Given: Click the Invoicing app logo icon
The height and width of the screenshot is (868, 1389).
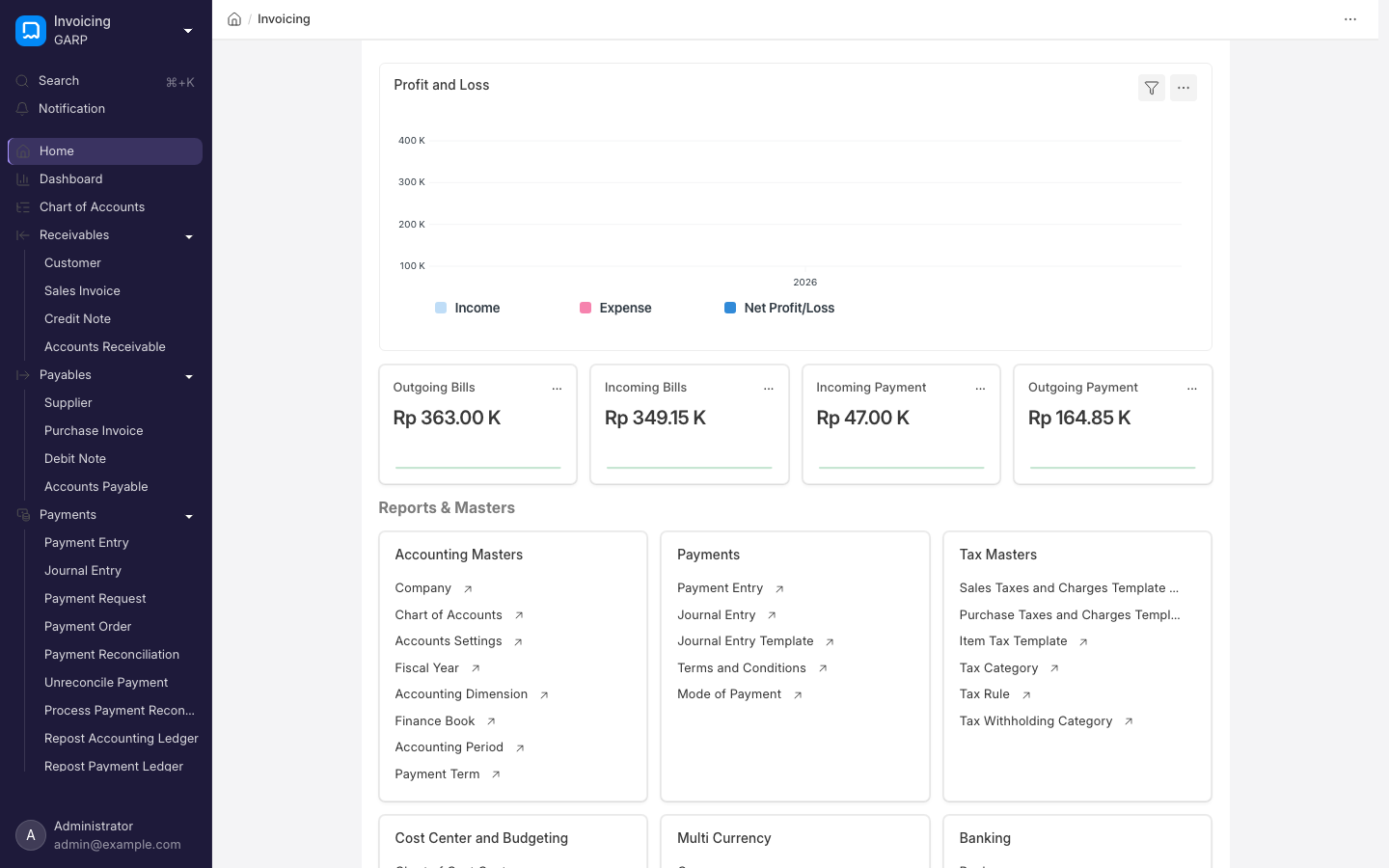Looking at the screenshot, I should tap(31, 31).
